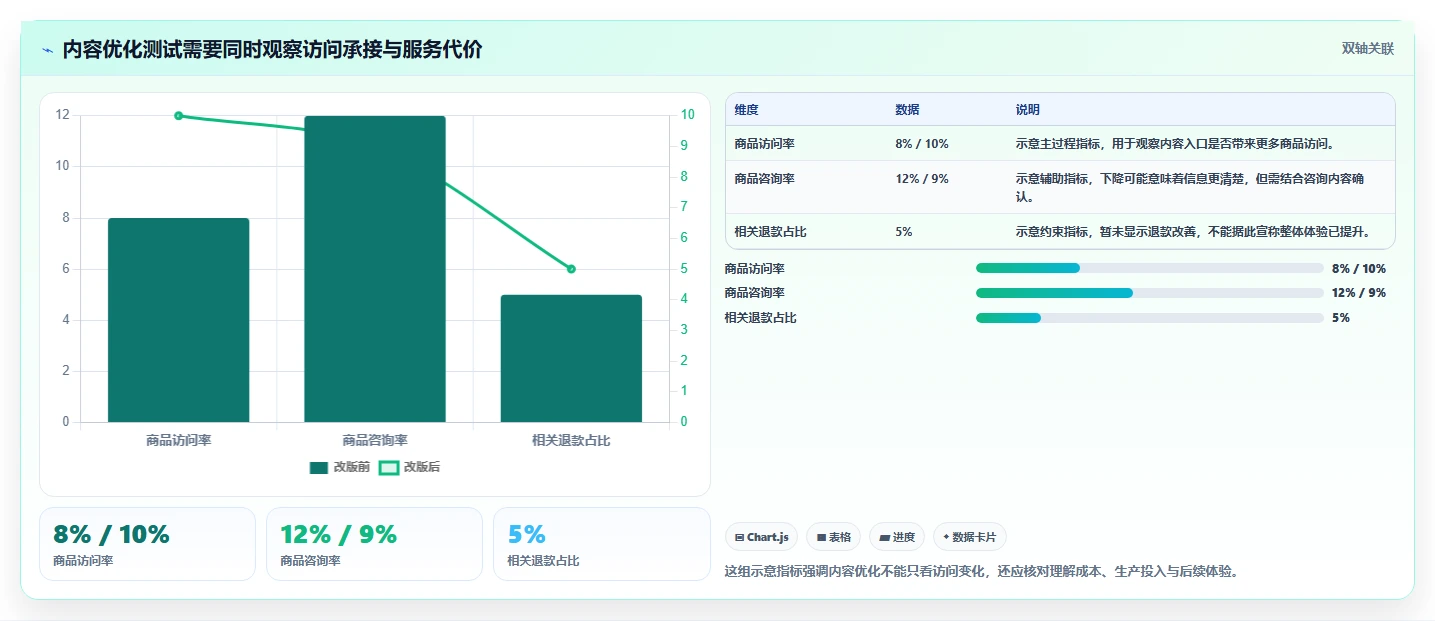Click left axis value 12
This screenshot has height=621, width=1435.
(63, 115)
